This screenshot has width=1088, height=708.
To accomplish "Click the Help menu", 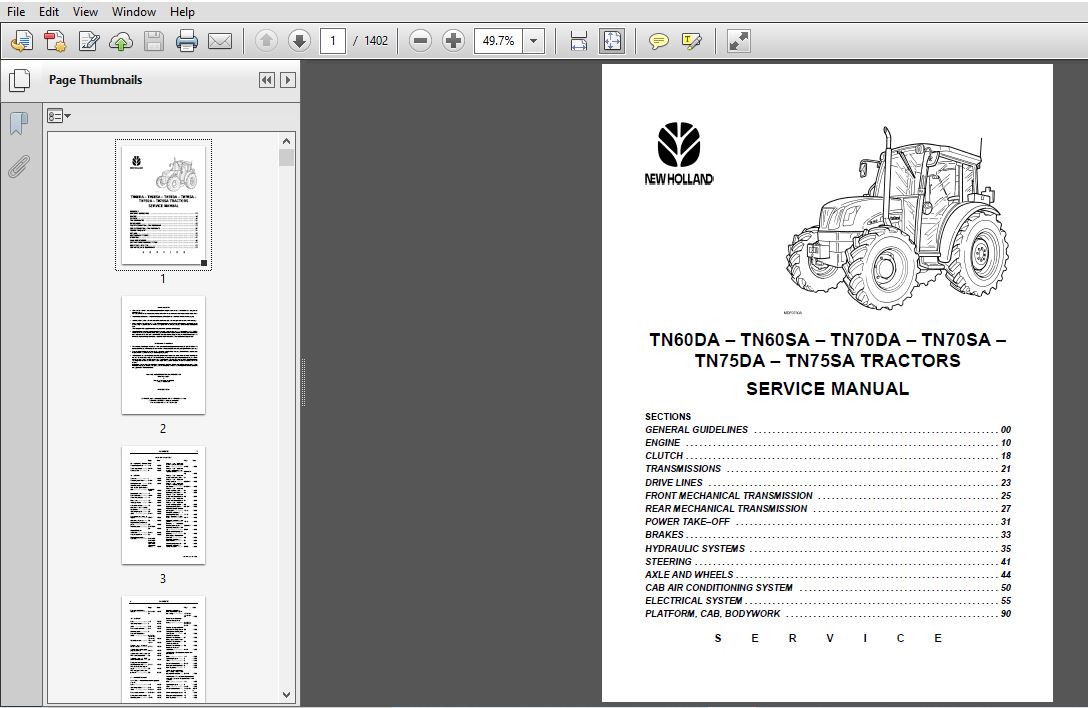I will click(x=182, y=12).
